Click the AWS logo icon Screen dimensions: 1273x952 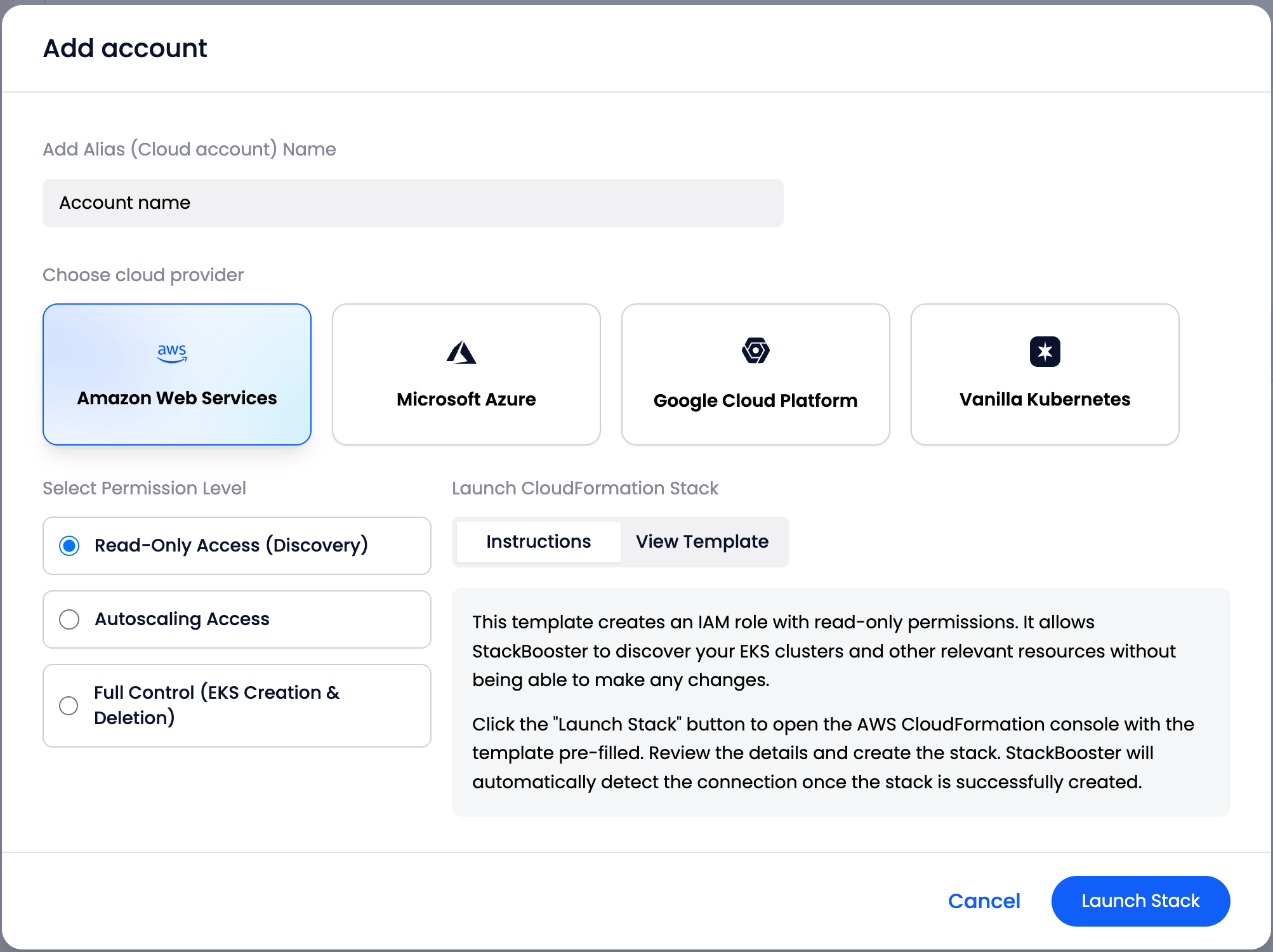click(x=172, y=353)
